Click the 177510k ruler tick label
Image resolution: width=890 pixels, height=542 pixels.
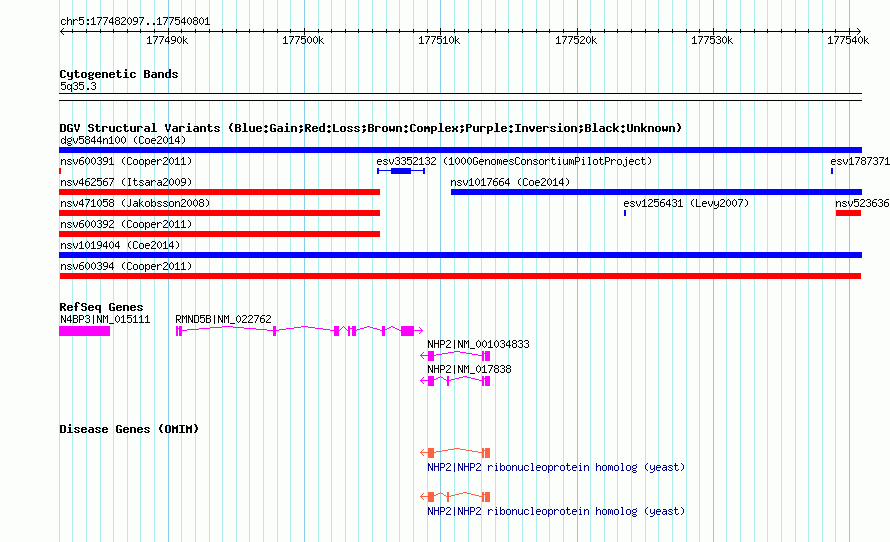[440, 40]
